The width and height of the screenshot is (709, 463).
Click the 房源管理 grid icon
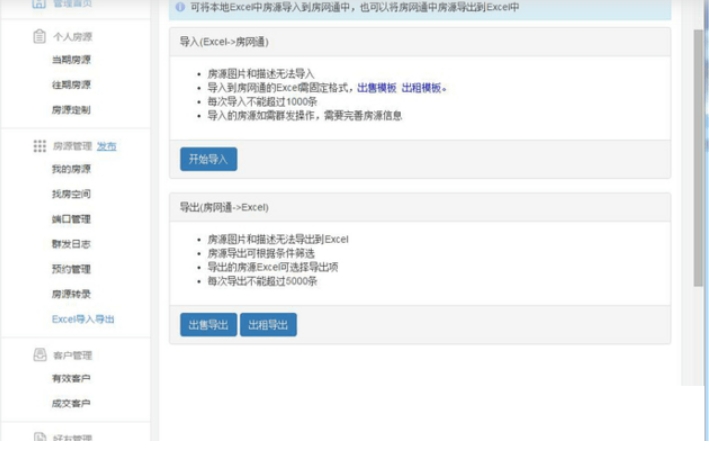pyautogui.click(x=39, y=146)
